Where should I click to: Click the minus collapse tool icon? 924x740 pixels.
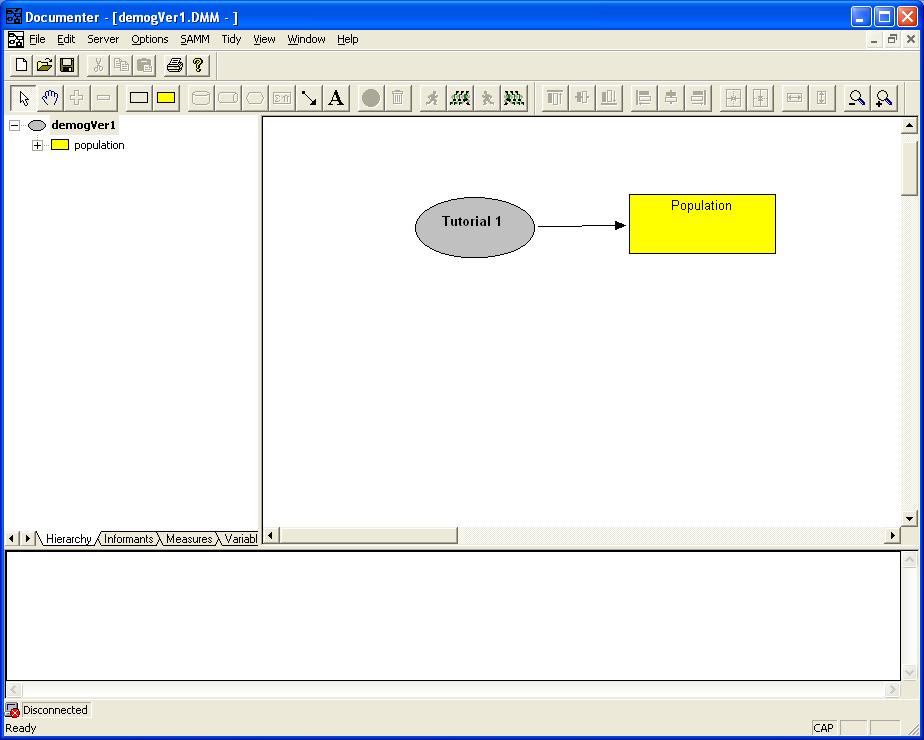[x=104, y=98]
